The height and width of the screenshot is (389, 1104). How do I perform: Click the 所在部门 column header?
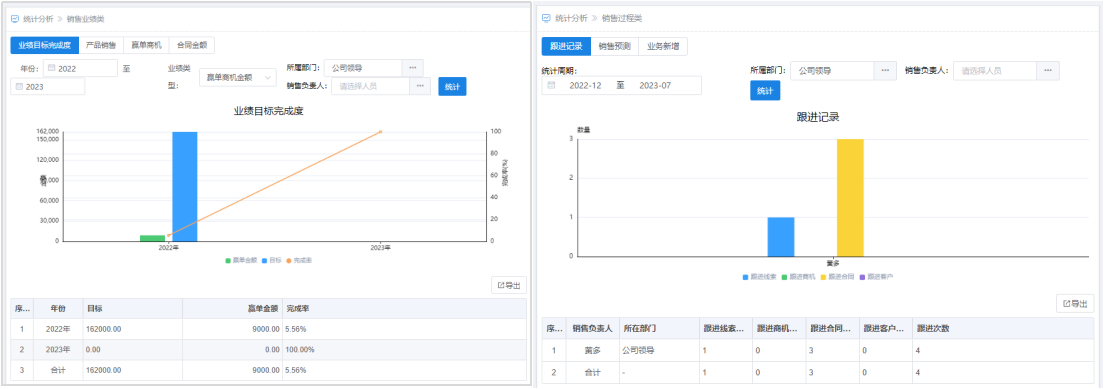pyautogui.click(x=659, y=328)
